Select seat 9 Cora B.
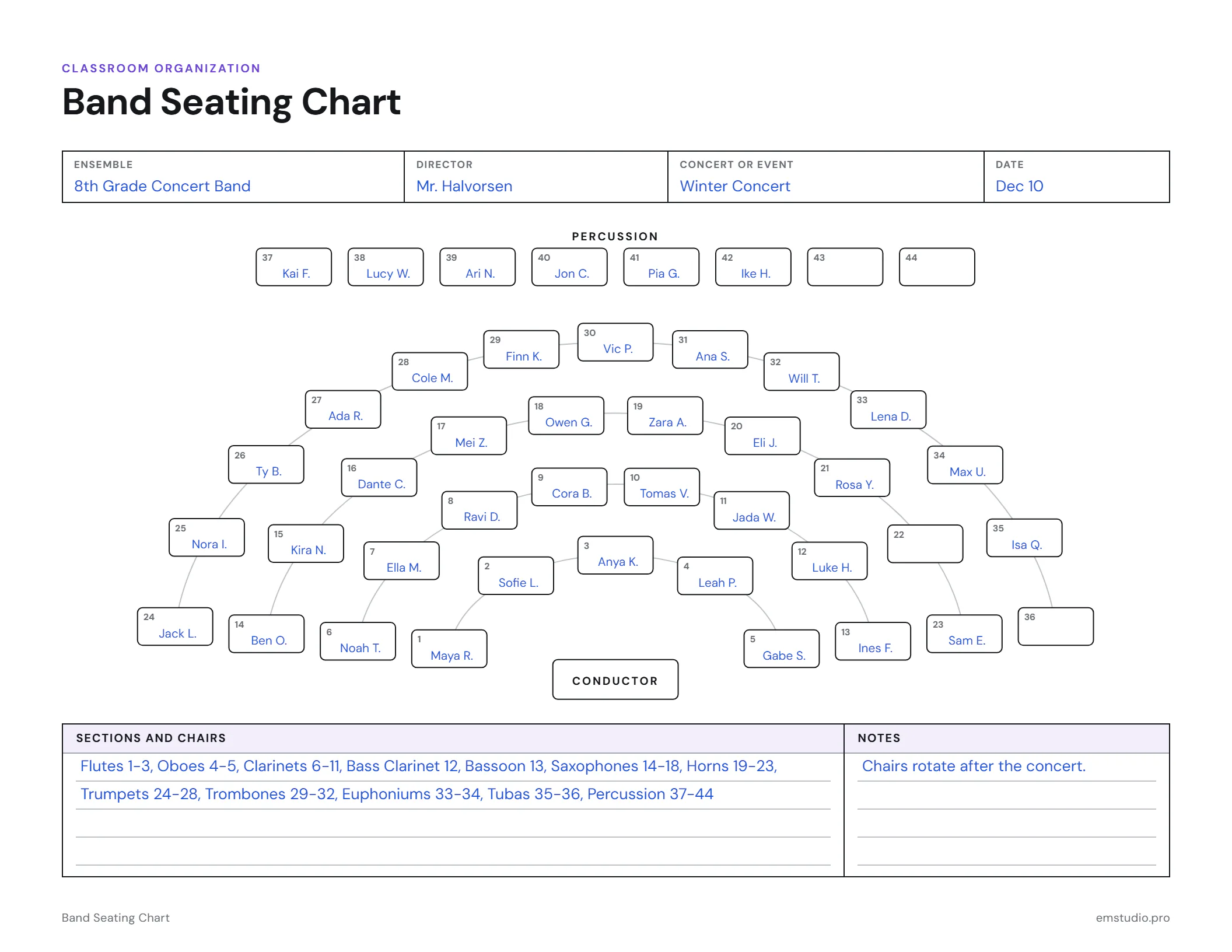The image size is (1232, 952). click(x=569, y=487)
